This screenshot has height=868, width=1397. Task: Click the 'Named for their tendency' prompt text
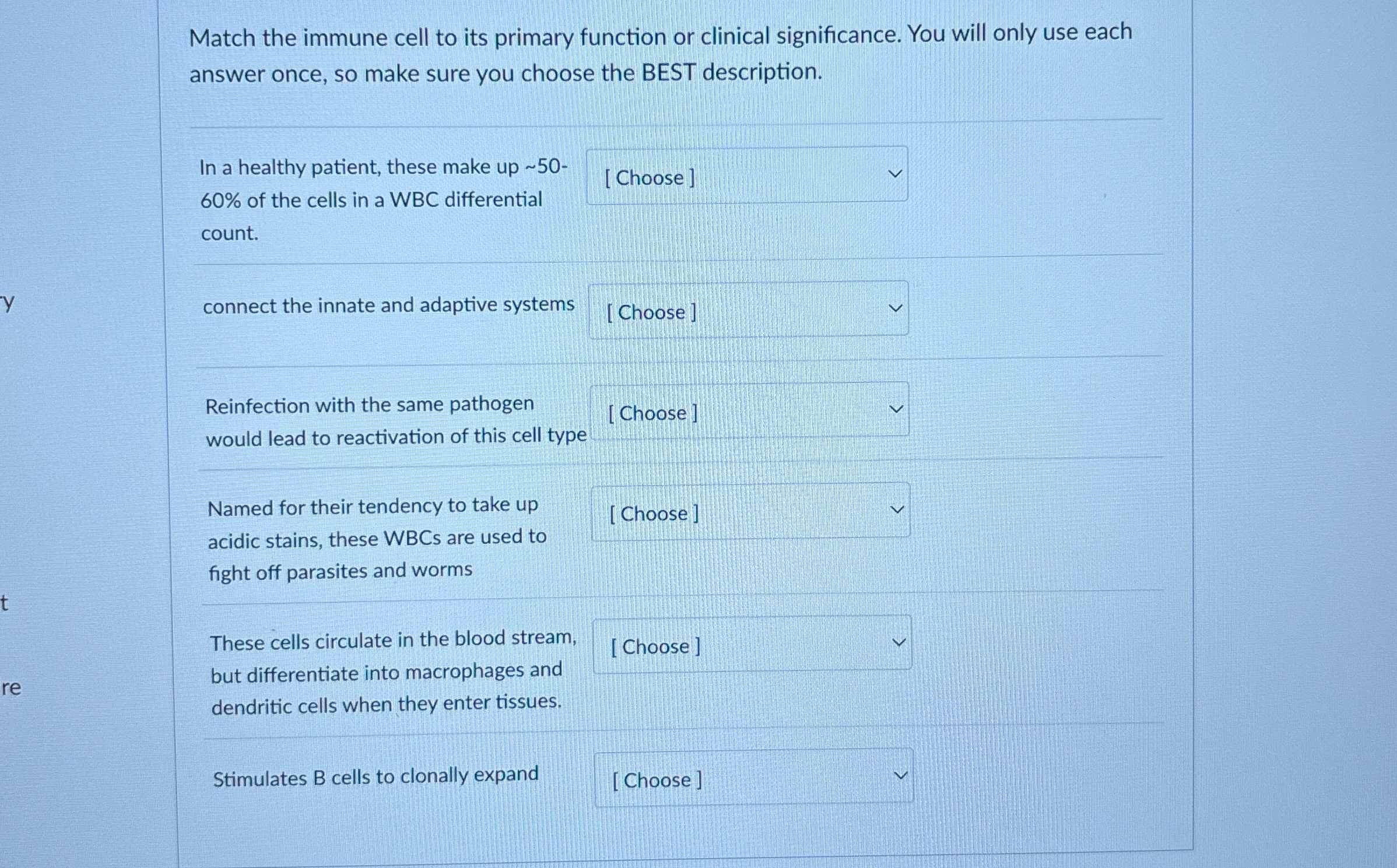point(377,539)
